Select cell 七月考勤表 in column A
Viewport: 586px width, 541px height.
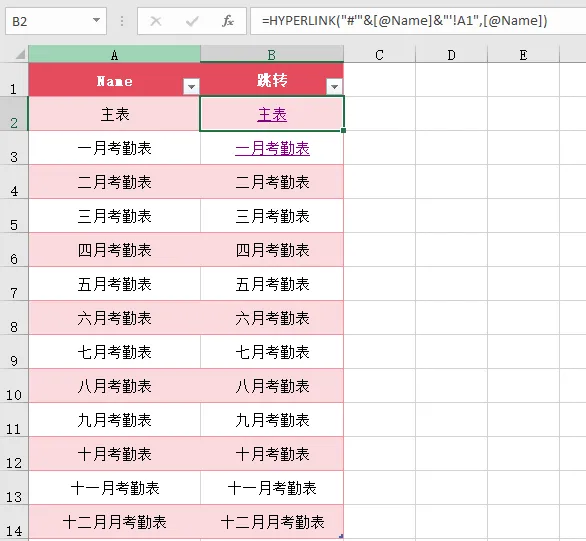click(x=114, y=352)
